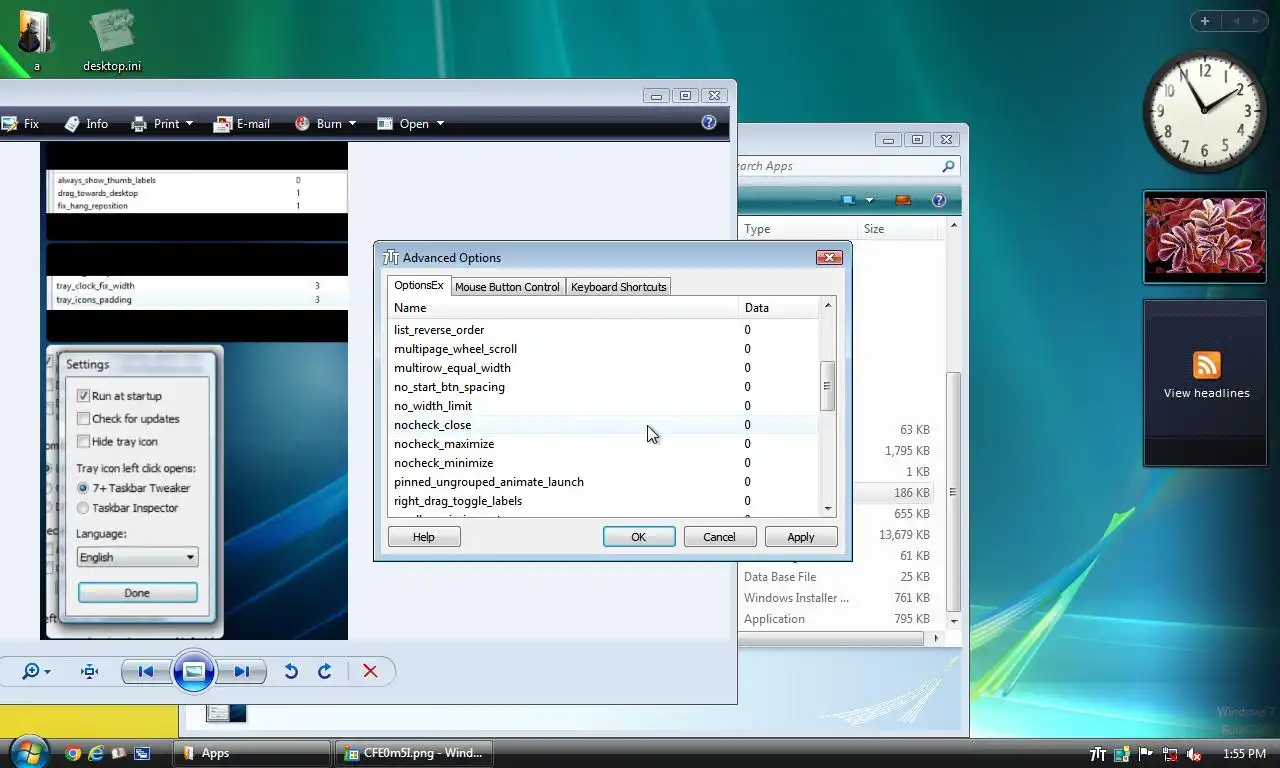The image size is (1280, 768).
Task: Select the 795 KB Application row
Action: (838, 619)
